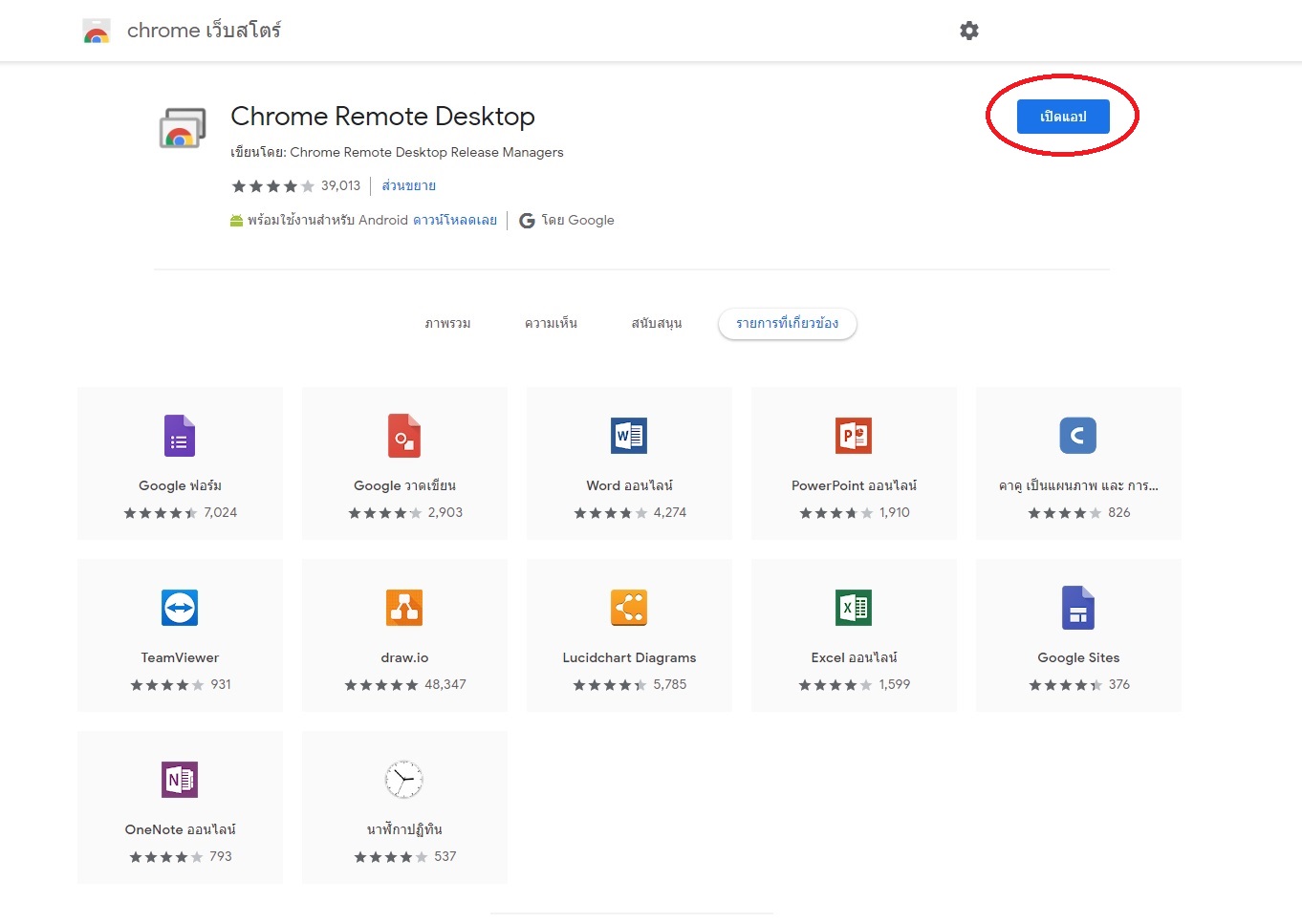
Task: Click the ดาวน์โหลดเลย Android download link
Action: pyautogui.click(x=455, y=220)
